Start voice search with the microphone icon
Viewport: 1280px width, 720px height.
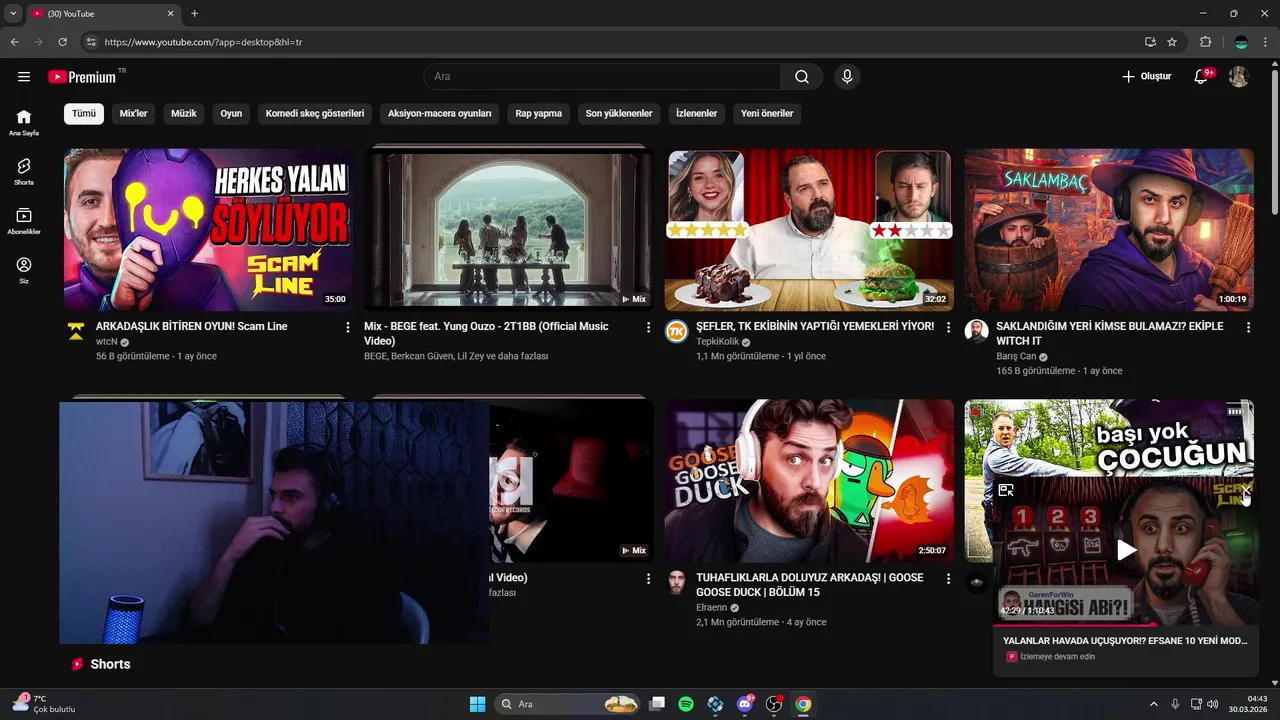coord(847,77)
